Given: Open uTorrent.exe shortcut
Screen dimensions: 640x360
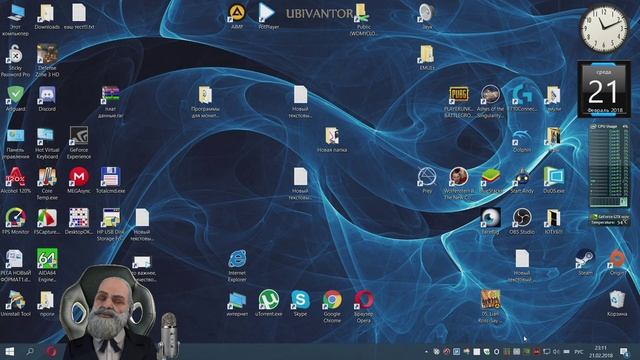Looking at the screenshot, I should 268,303.
